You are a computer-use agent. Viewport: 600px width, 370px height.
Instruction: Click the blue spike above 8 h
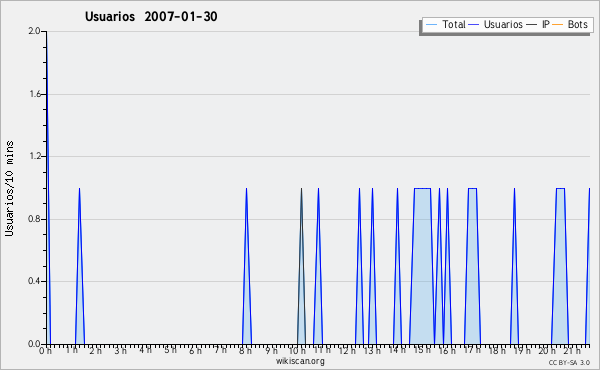246,266
